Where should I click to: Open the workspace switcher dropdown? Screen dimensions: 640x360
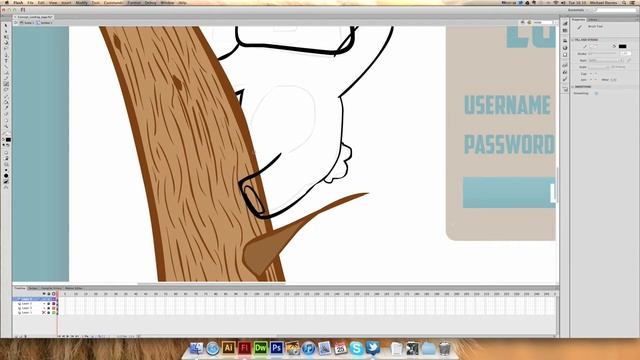[578, 10]
